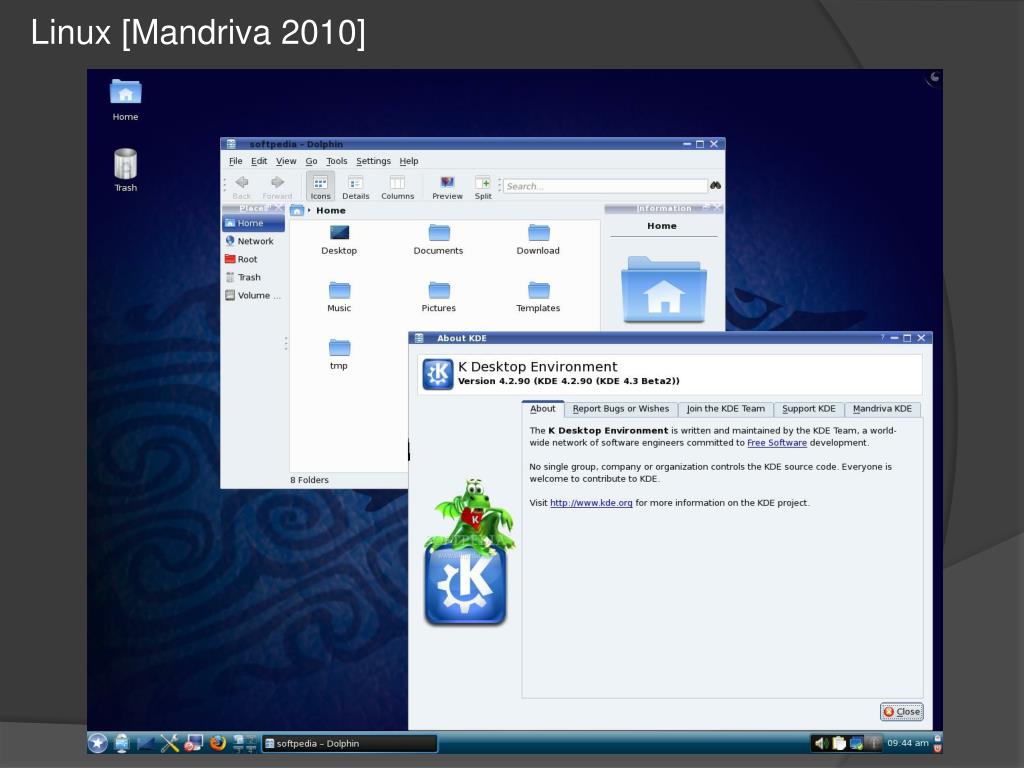Screen dimensions: 1024x768
Task: Select the Desktop folder in Dolphin
Action: [x=339, y=239]
